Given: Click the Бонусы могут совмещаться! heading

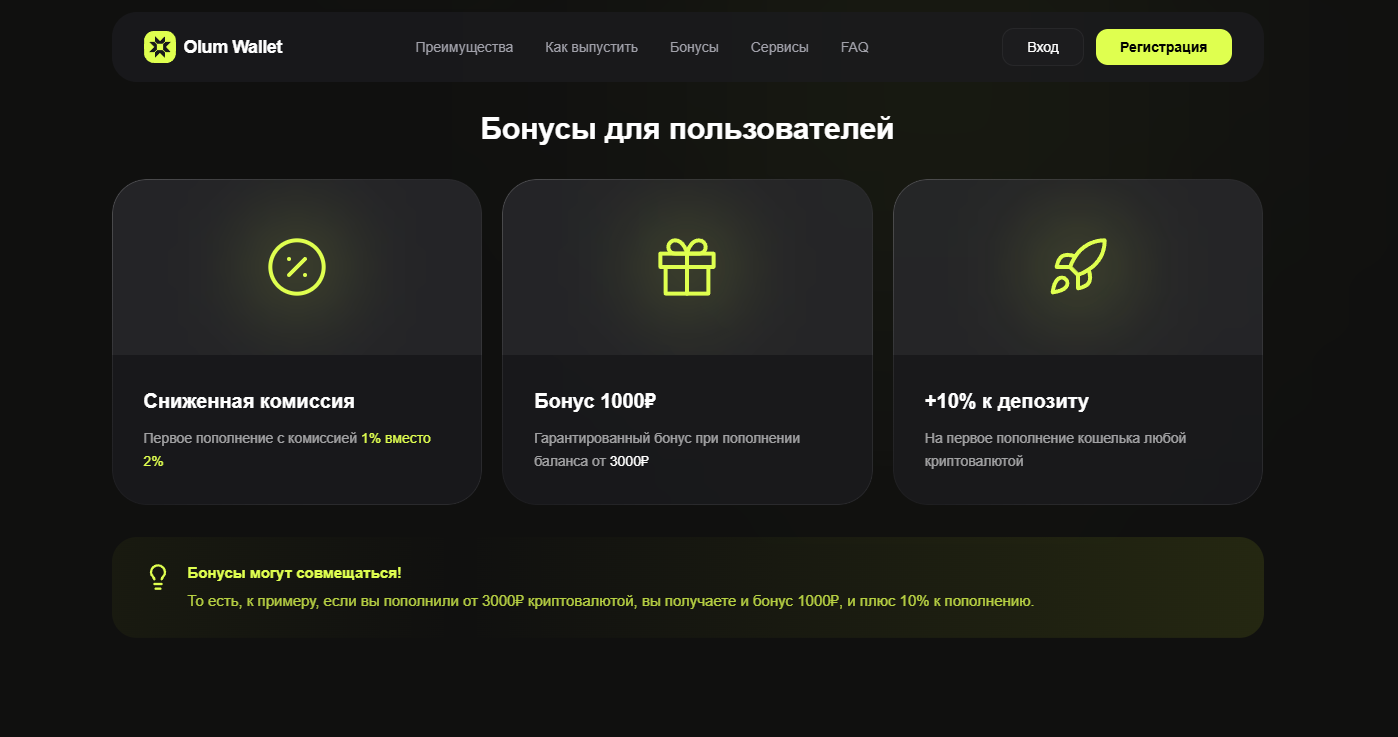Looking at the screenshot, I should click(x=294, y=573).
